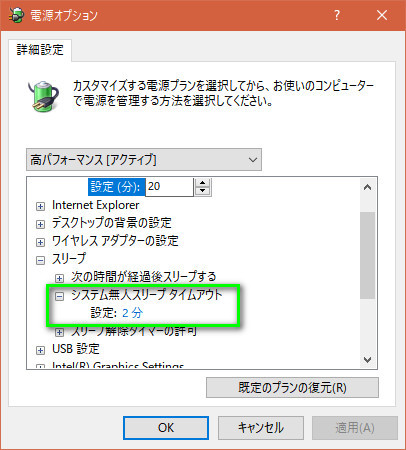Image resolution: width=406 pixels, height=450 pixels.
Task: Click the help question mark button
Action: (x=337, y=15)
